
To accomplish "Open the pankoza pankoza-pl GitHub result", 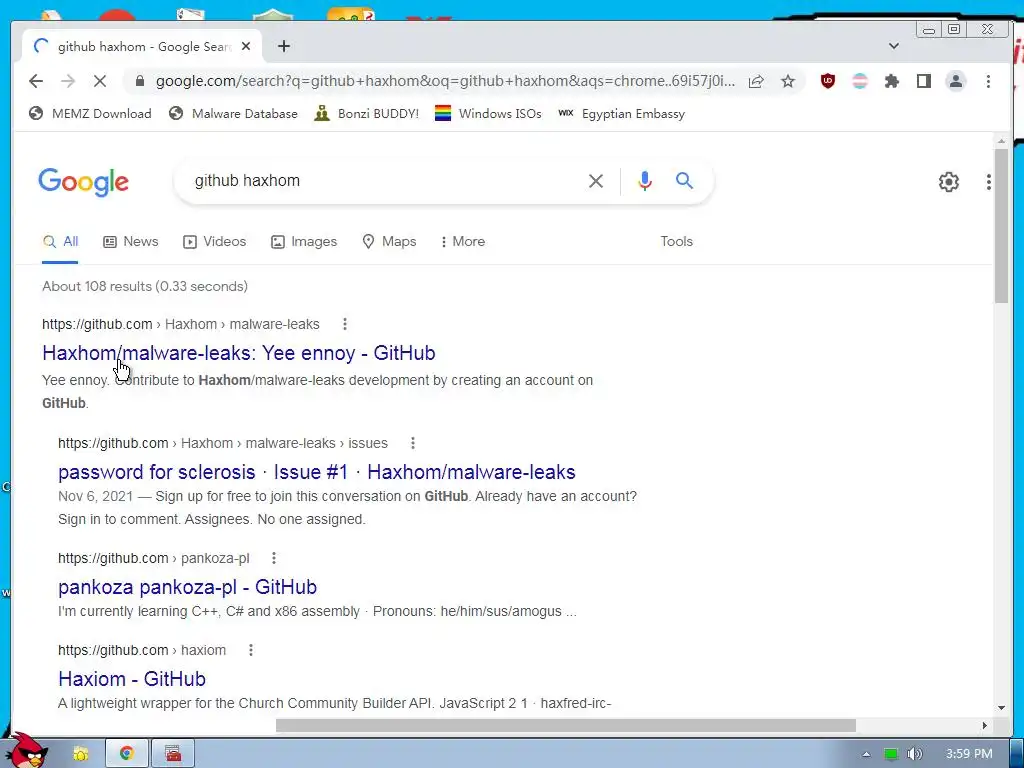I will pos(187,587).
